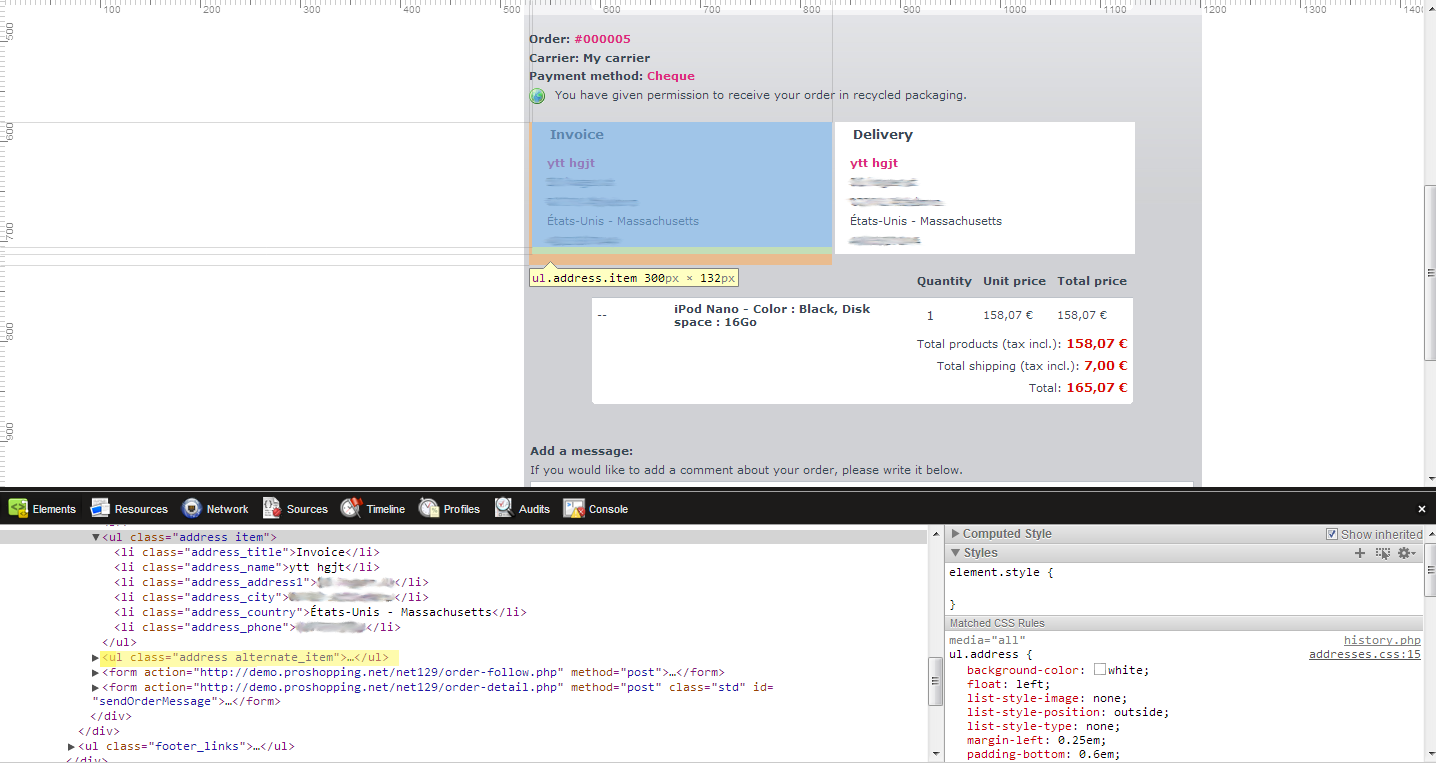
Task: Click the recycled packaging green icon
Action: pos(538,96)
